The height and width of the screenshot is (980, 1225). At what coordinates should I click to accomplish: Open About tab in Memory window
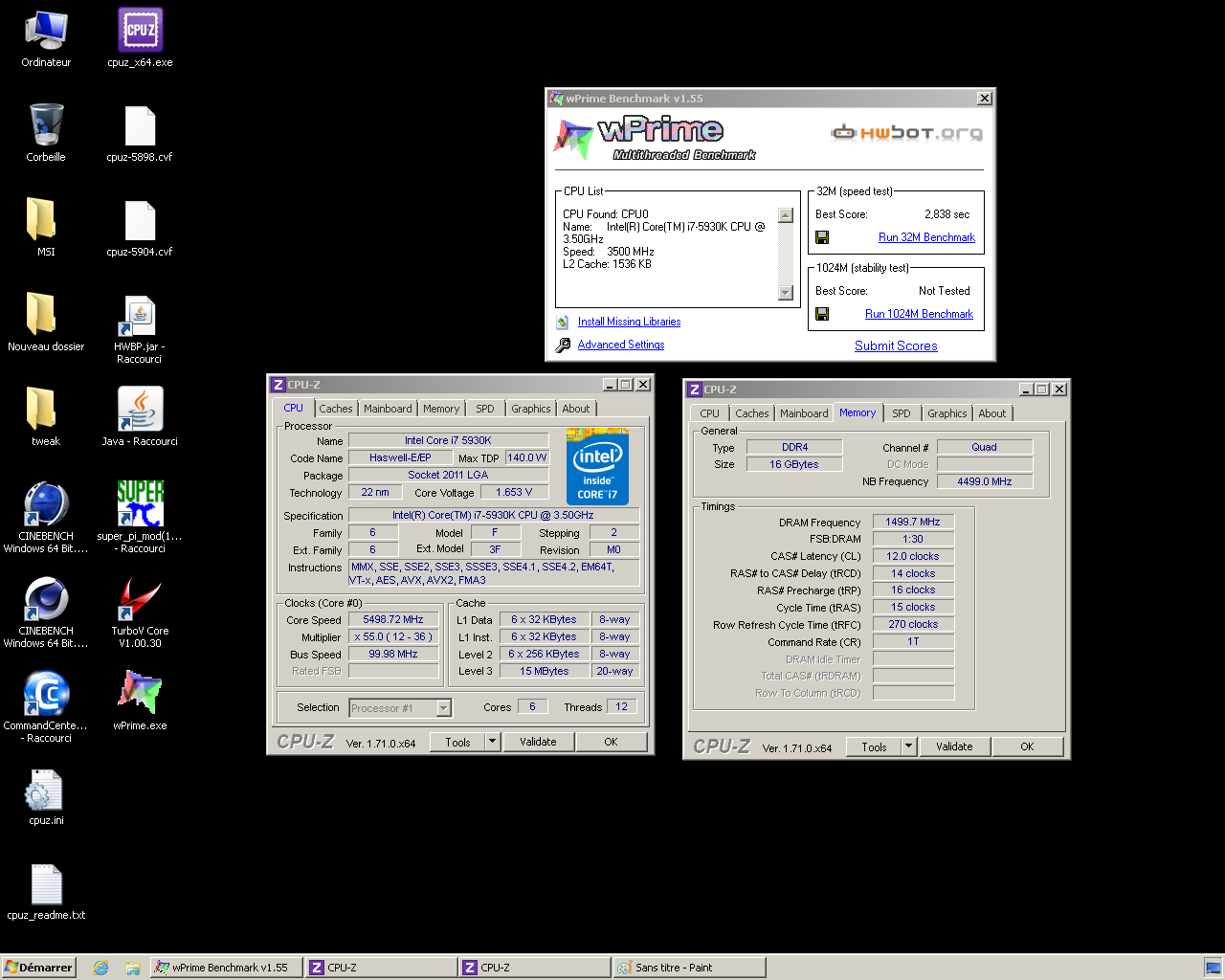(x=992, y=413)
